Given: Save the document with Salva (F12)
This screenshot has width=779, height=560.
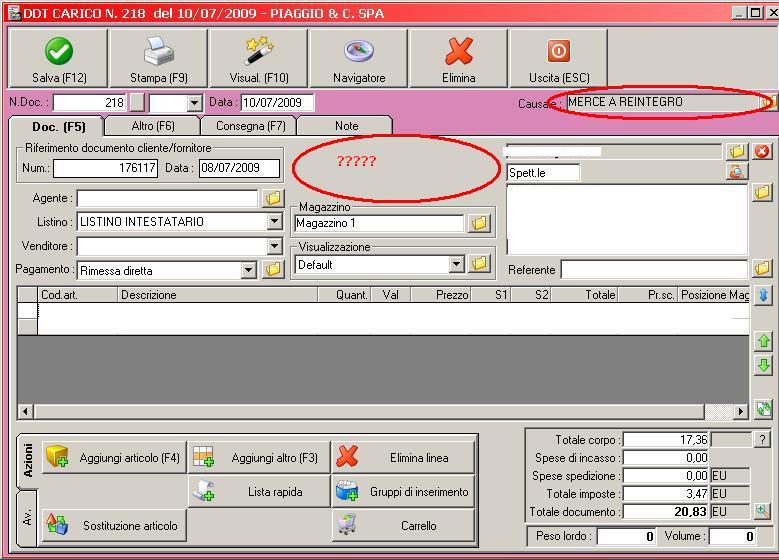Looking at the screenshot, I should coord(58,58).
